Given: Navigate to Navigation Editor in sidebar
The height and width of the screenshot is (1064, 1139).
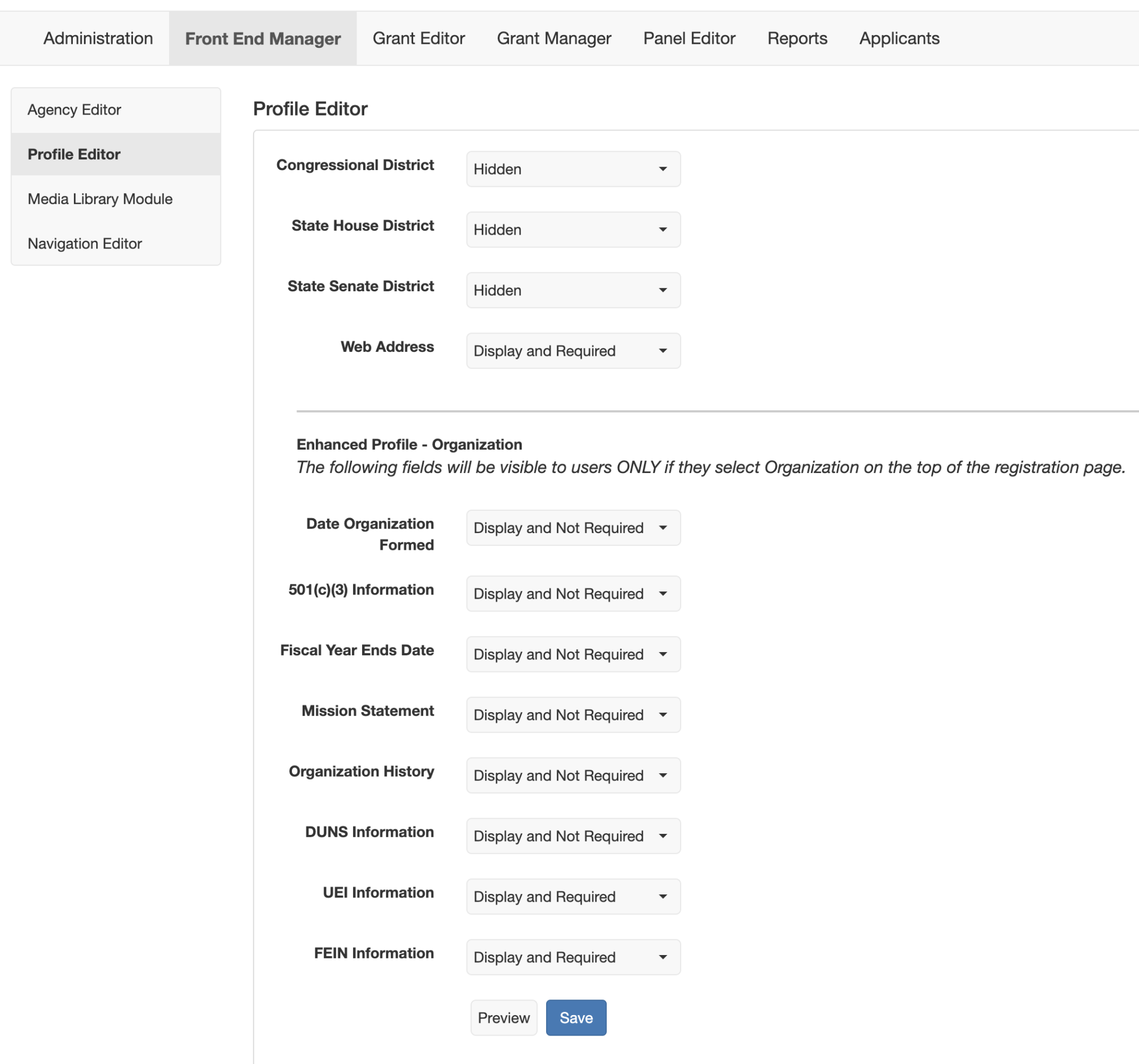Looking at the screenshot, I should [x=85, y=243].
